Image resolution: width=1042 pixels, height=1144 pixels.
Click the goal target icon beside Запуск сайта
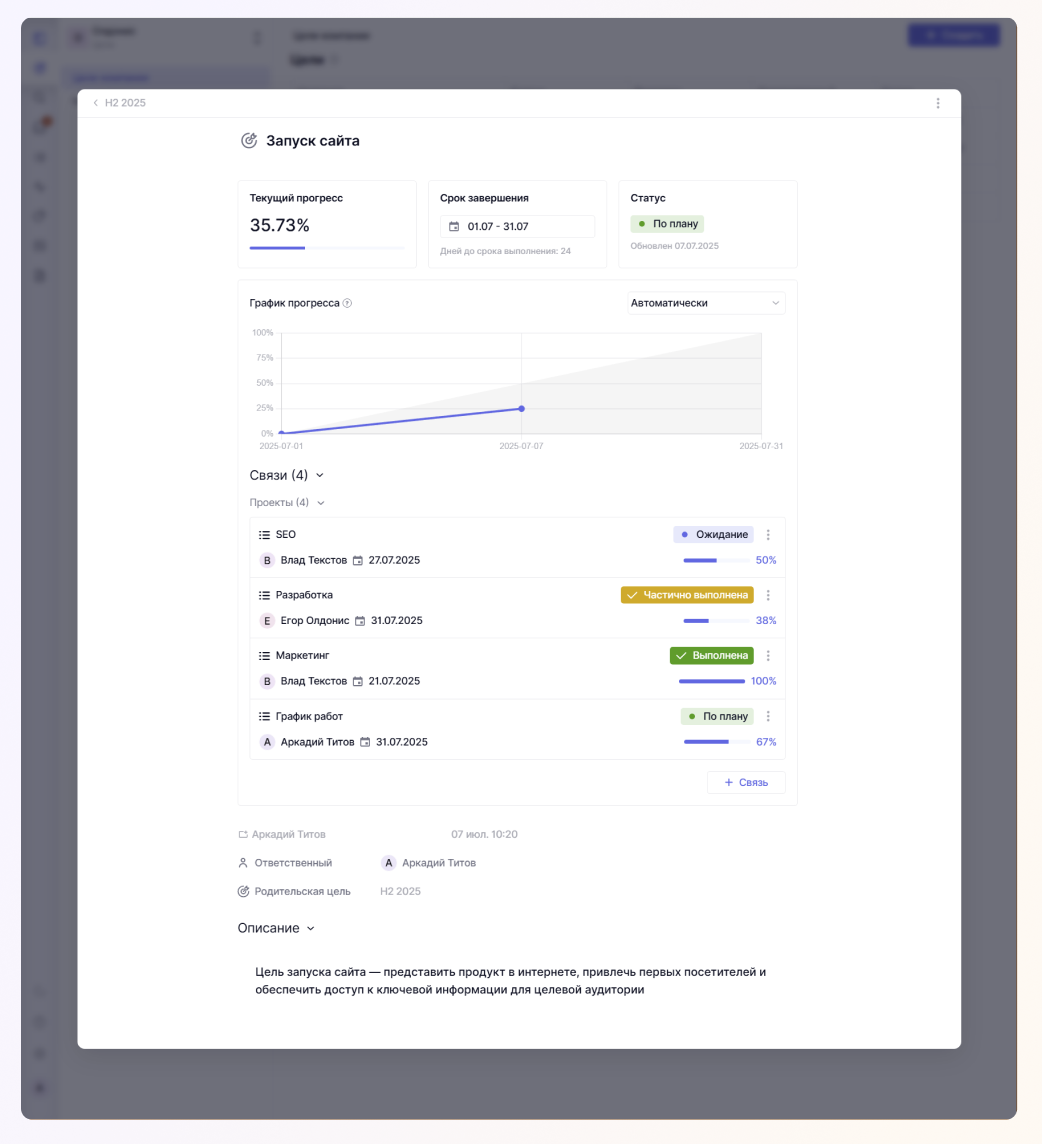(249, 141)
